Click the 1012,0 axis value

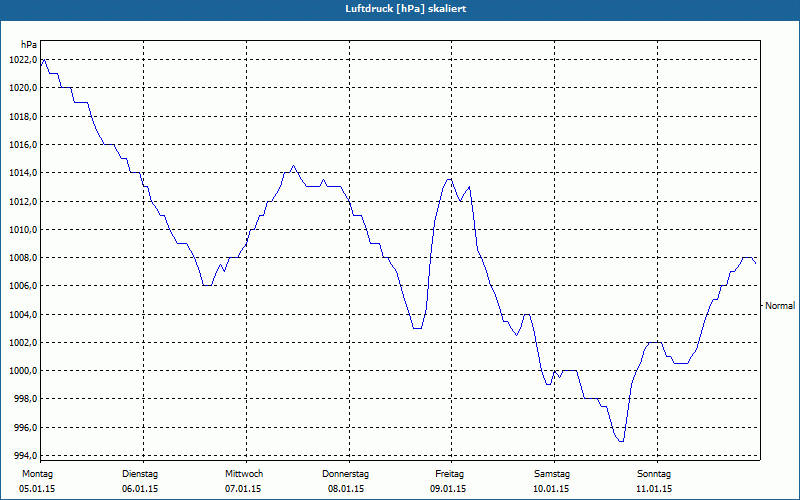point(23,201)
